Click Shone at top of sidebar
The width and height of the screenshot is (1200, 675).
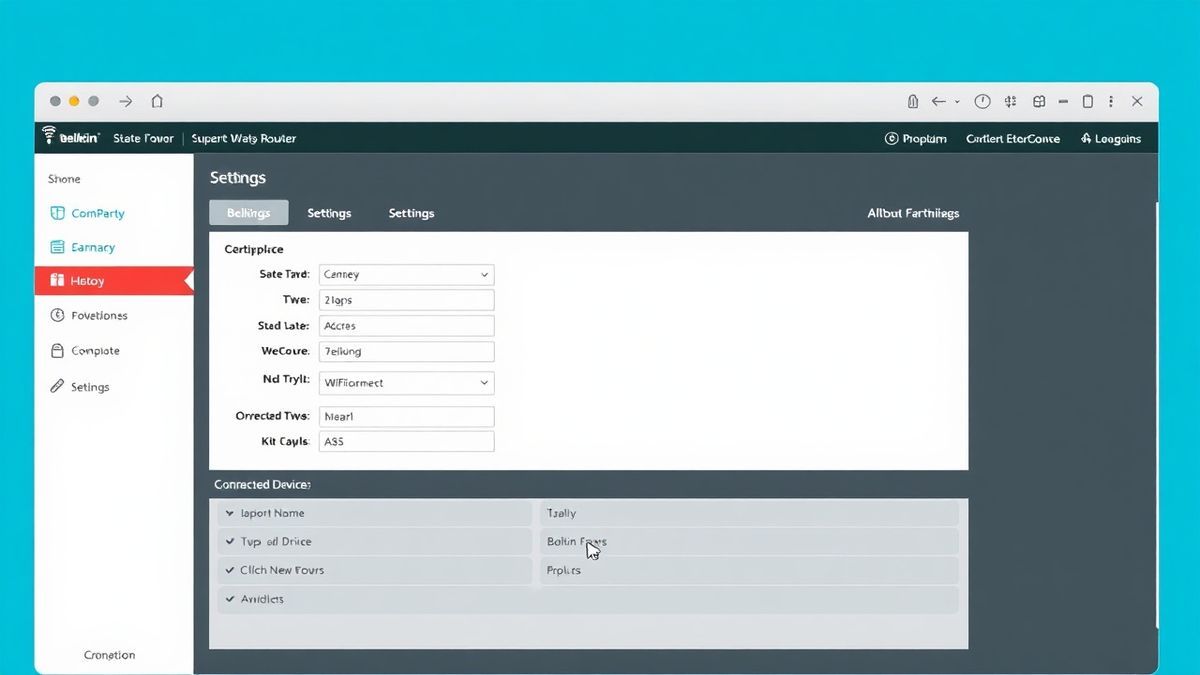(x=64, y=179)
